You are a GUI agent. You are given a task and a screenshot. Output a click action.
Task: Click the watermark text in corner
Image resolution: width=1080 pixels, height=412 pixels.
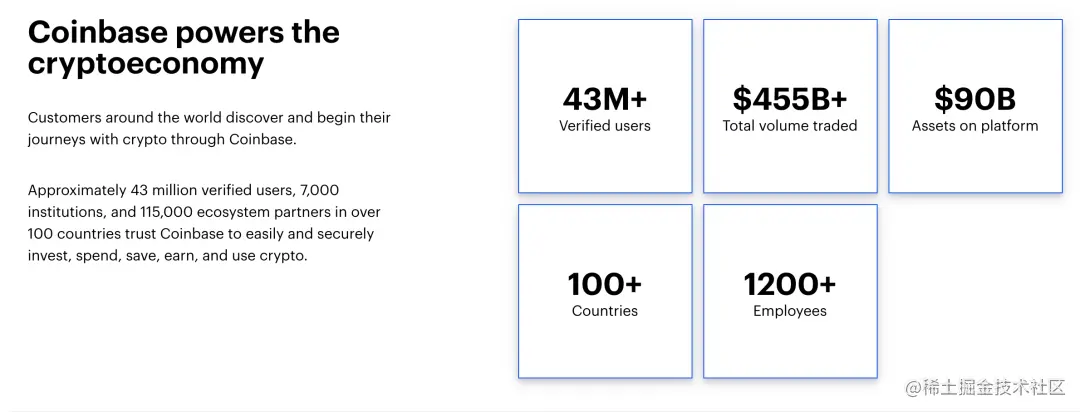coord(986,387)
